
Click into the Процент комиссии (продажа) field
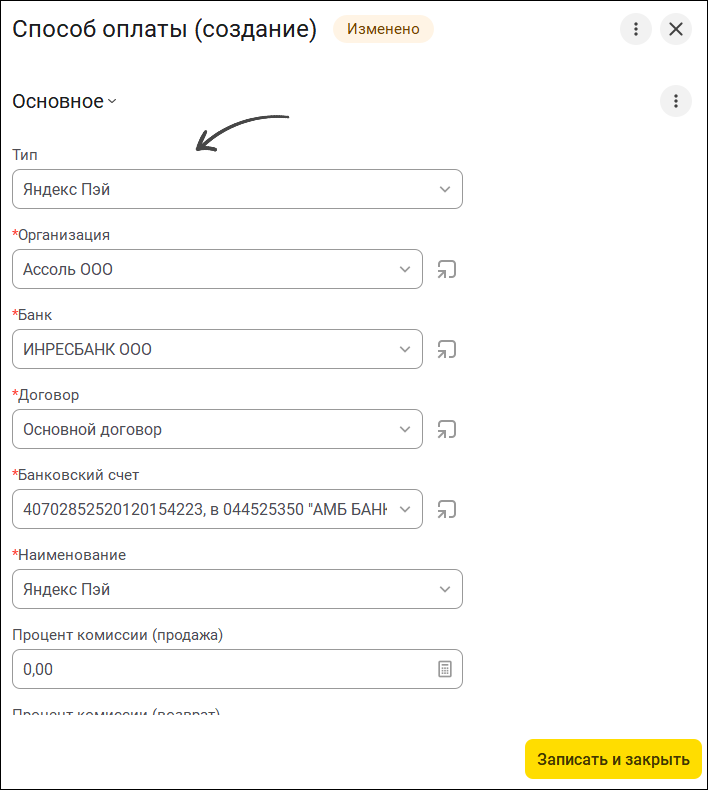pos(237,669)
